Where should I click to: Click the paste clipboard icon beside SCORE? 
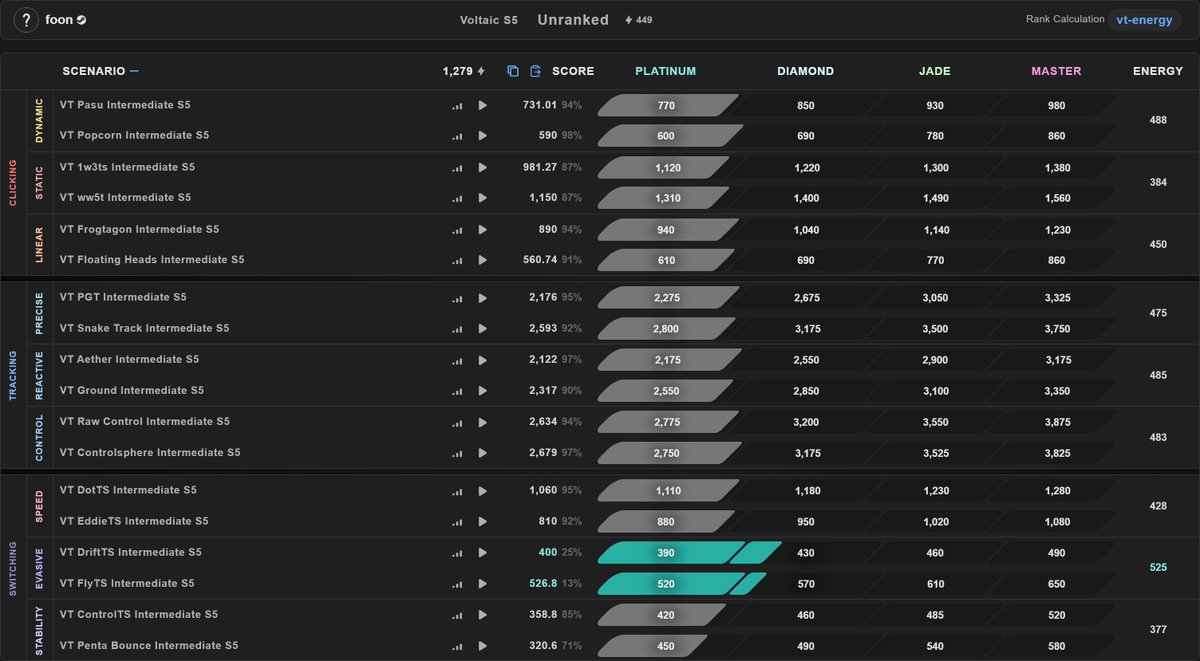[x=536, y=71]
